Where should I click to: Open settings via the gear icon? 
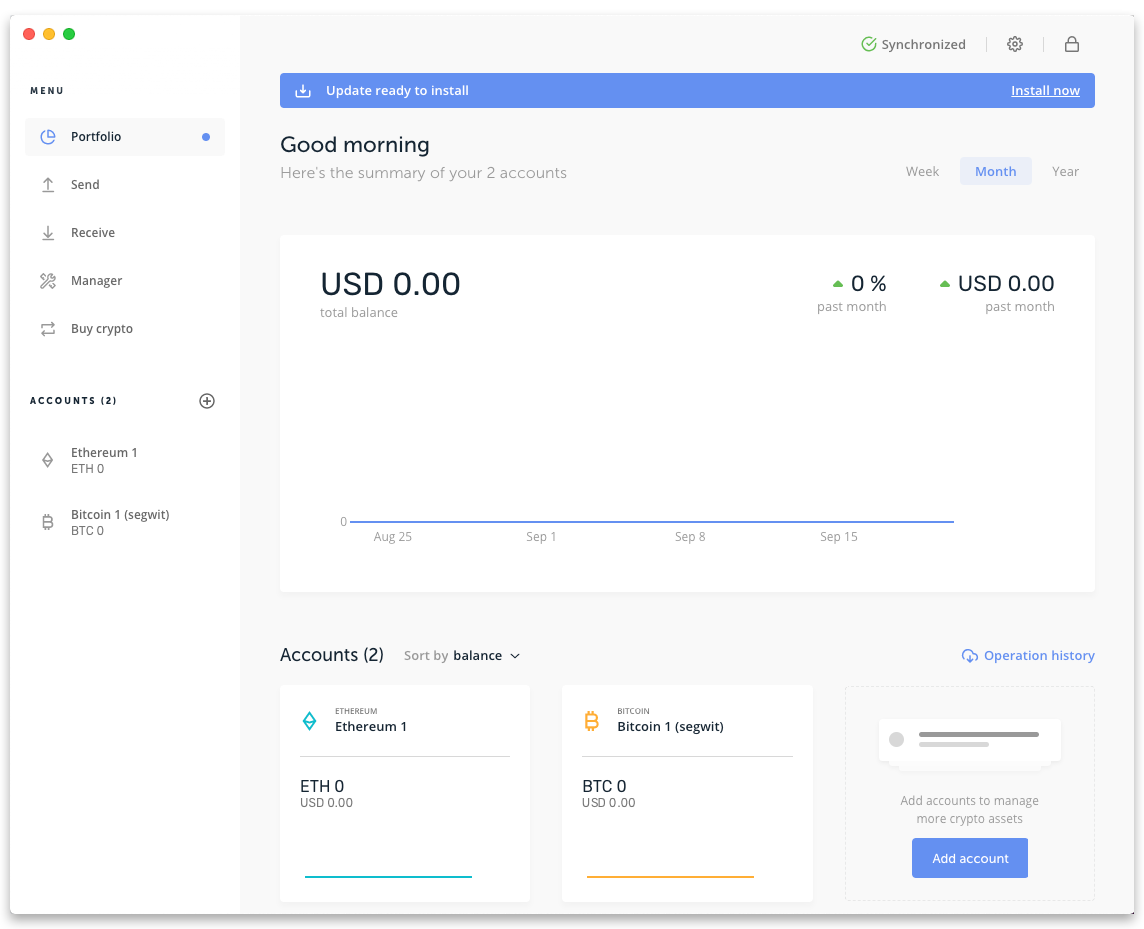point(1015,44)
